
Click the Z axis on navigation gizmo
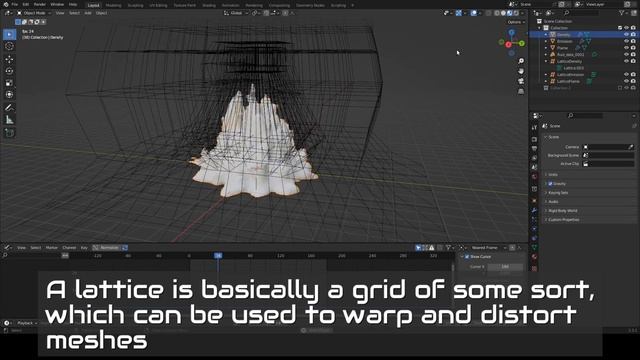511,32
